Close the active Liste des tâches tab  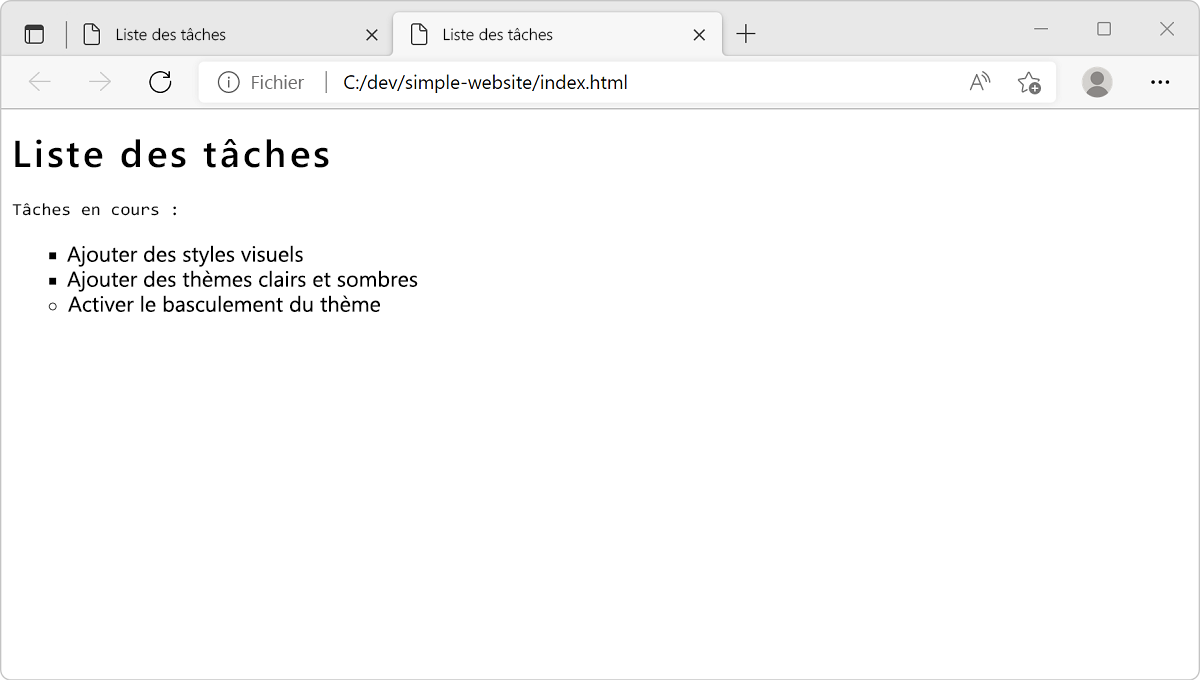[x=699, y=35]
